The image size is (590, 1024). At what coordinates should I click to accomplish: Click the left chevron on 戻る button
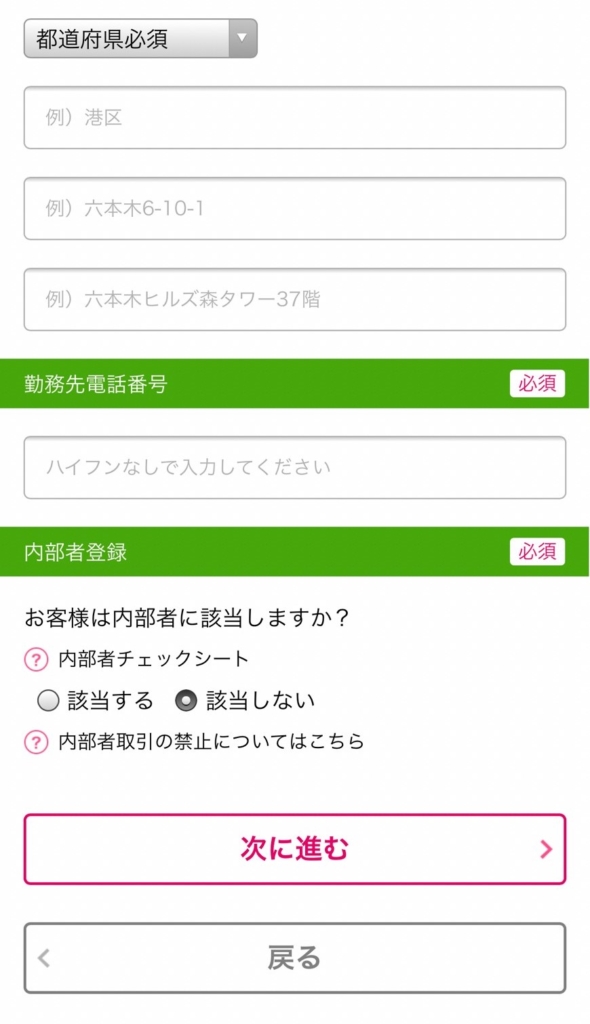44,958
